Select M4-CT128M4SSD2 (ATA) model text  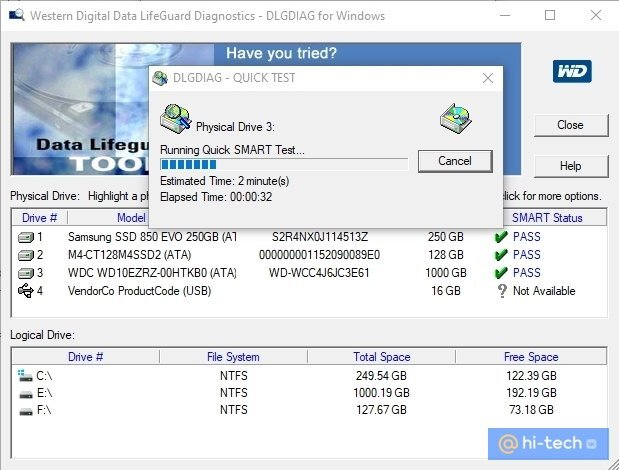pyautogui.click(x=129, y=255)
